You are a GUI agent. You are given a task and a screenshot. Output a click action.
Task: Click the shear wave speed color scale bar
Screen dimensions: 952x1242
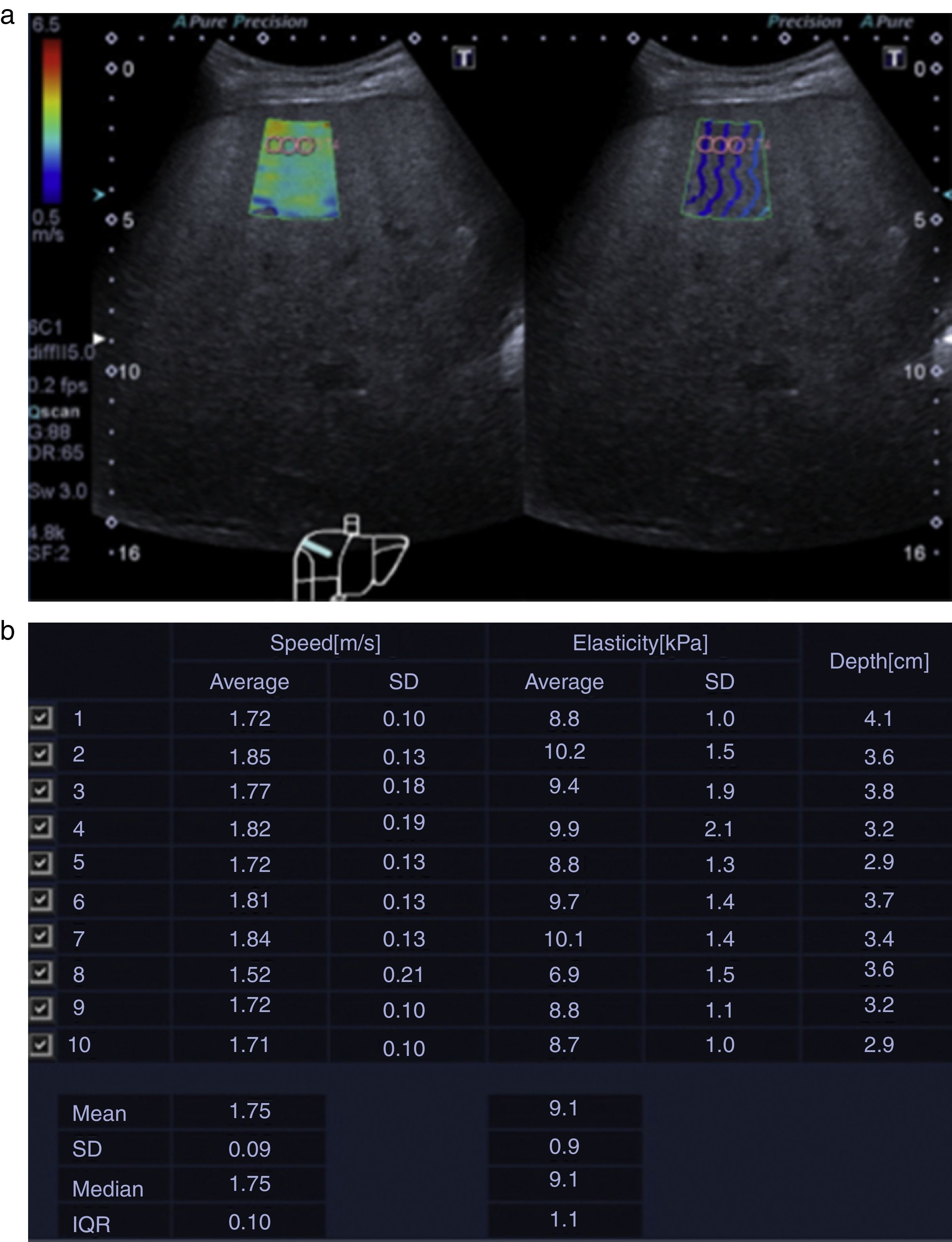51,119
